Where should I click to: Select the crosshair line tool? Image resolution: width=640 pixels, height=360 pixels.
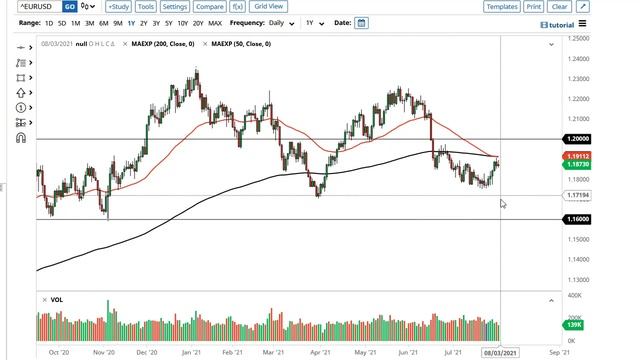click(x=20, y=48)
